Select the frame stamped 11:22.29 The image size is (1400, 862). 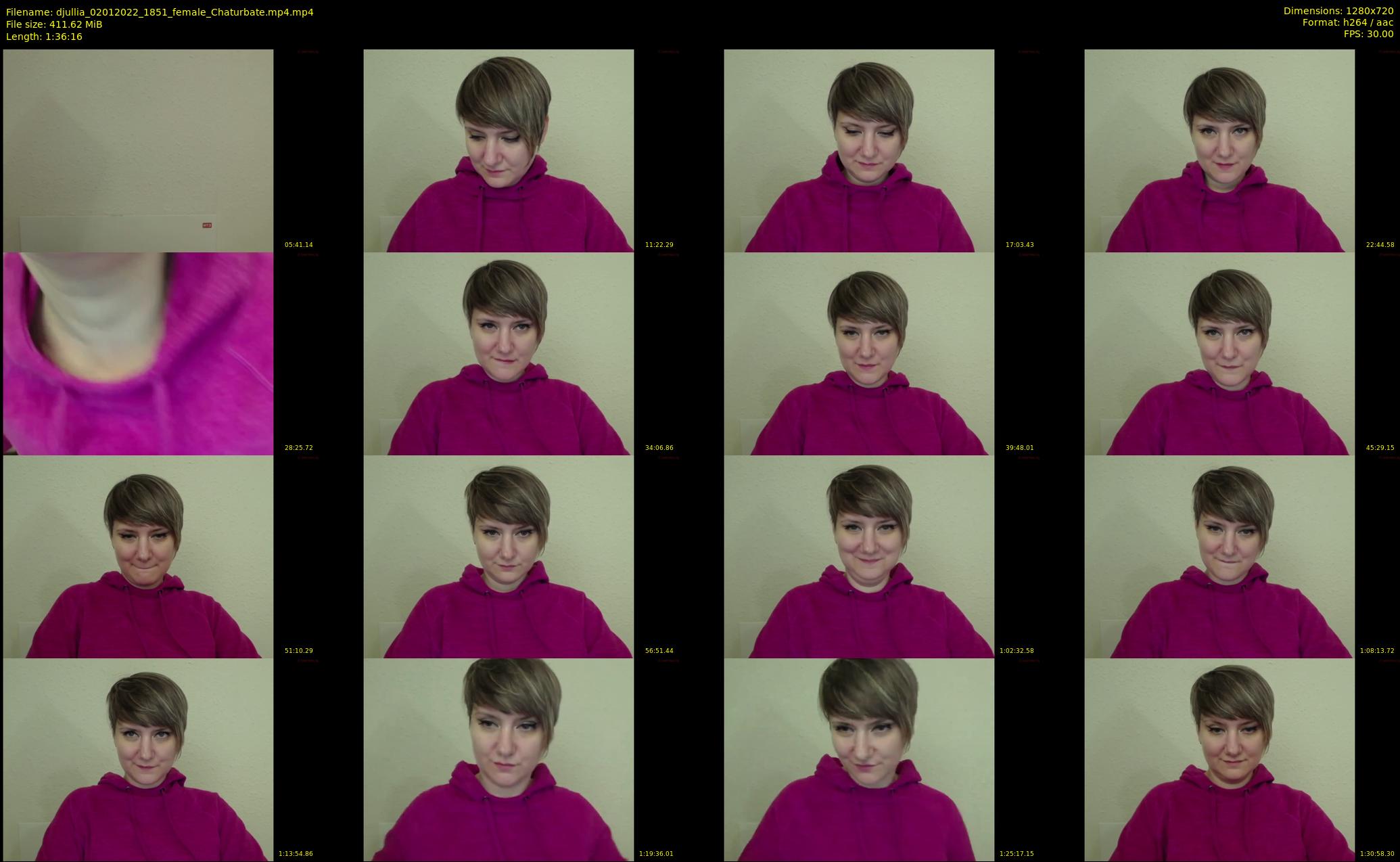(498, 150)
